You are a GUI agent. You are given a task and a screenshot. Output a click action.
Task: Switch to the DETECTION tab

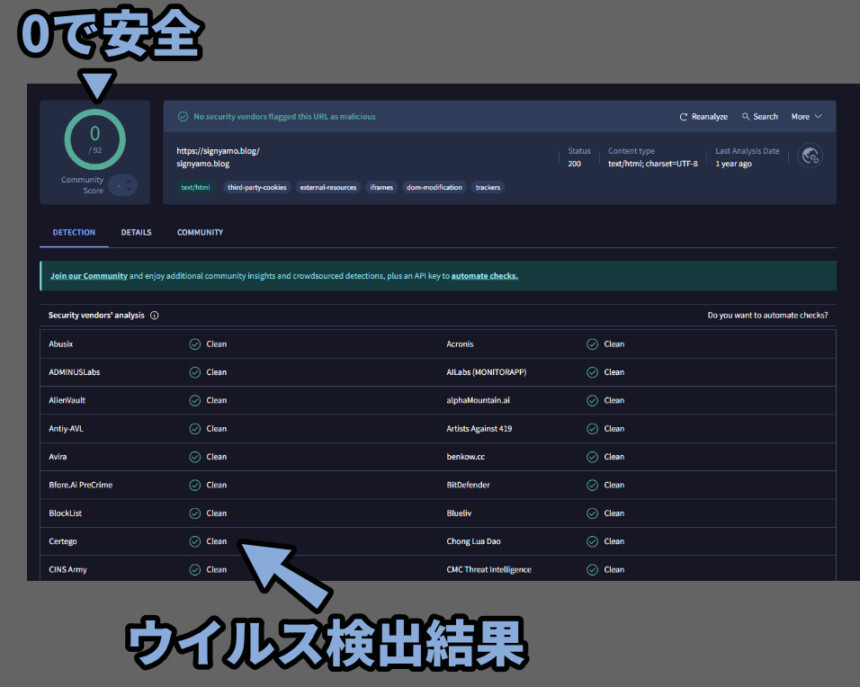[74, 232]
